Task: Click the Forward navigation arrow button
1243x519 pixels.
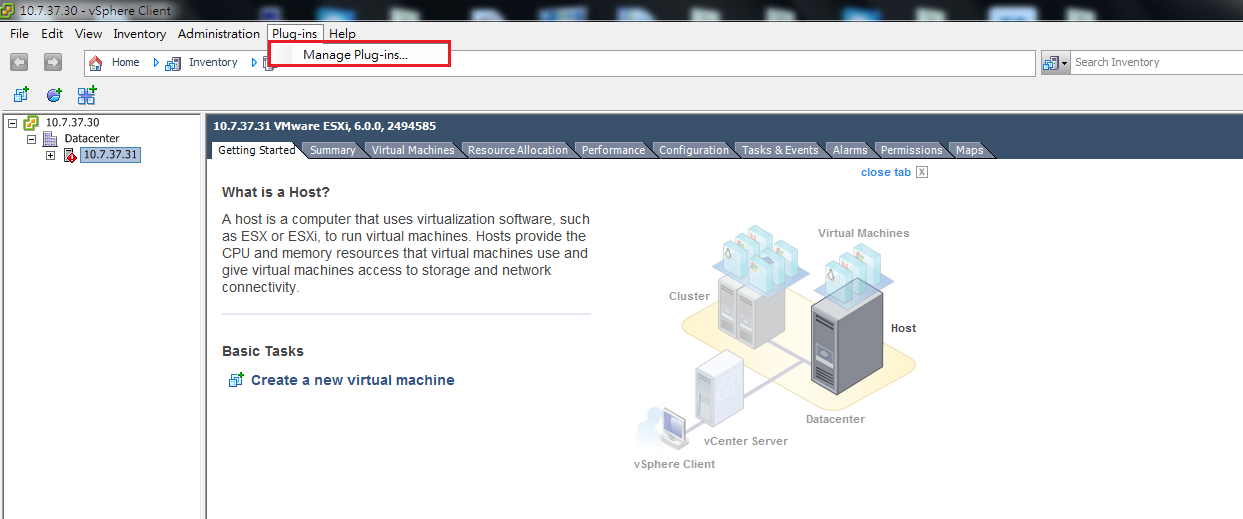Action: point(53,62)
